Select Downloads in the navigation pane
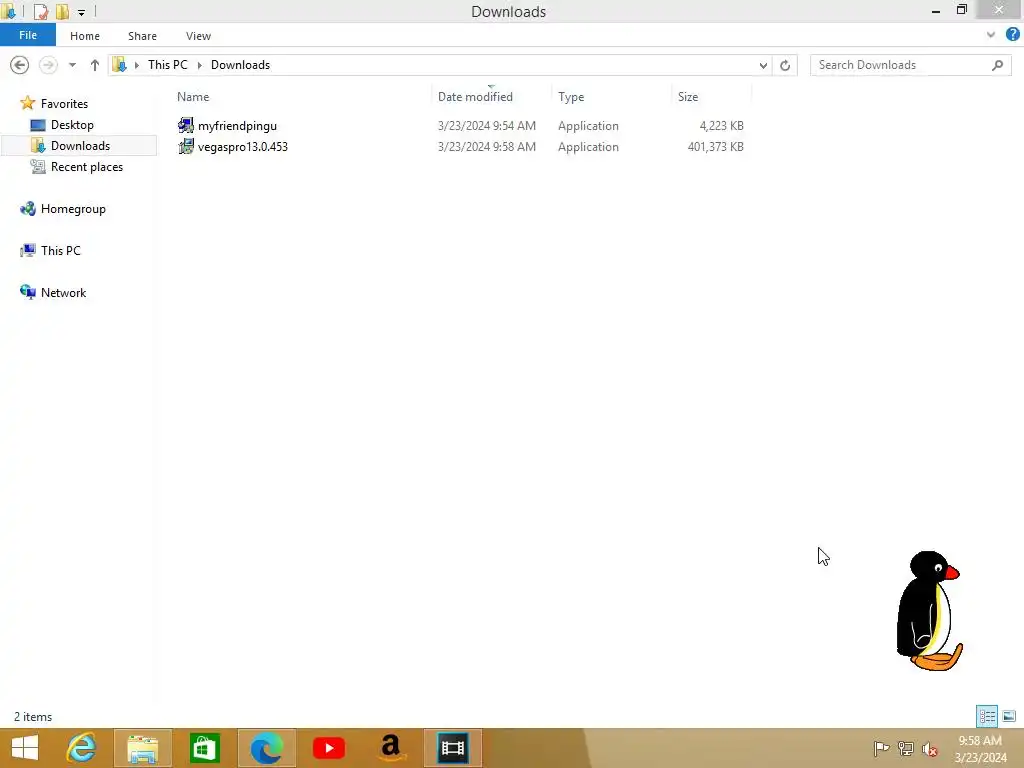The image size is (1024, 768). (x=80, y=146)
